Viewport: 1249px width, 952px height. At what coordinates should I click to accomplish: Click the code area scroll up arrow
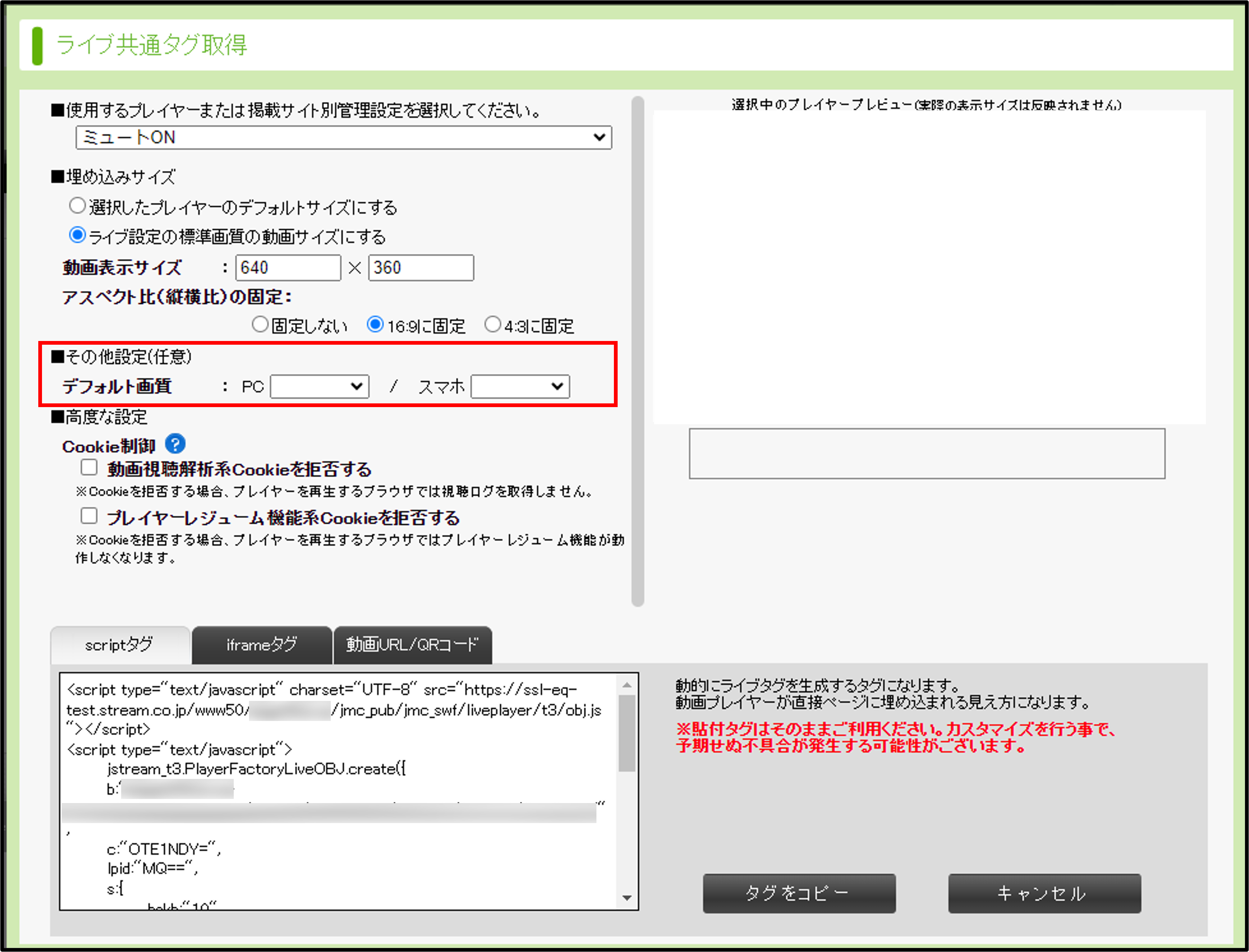[627, 685]
